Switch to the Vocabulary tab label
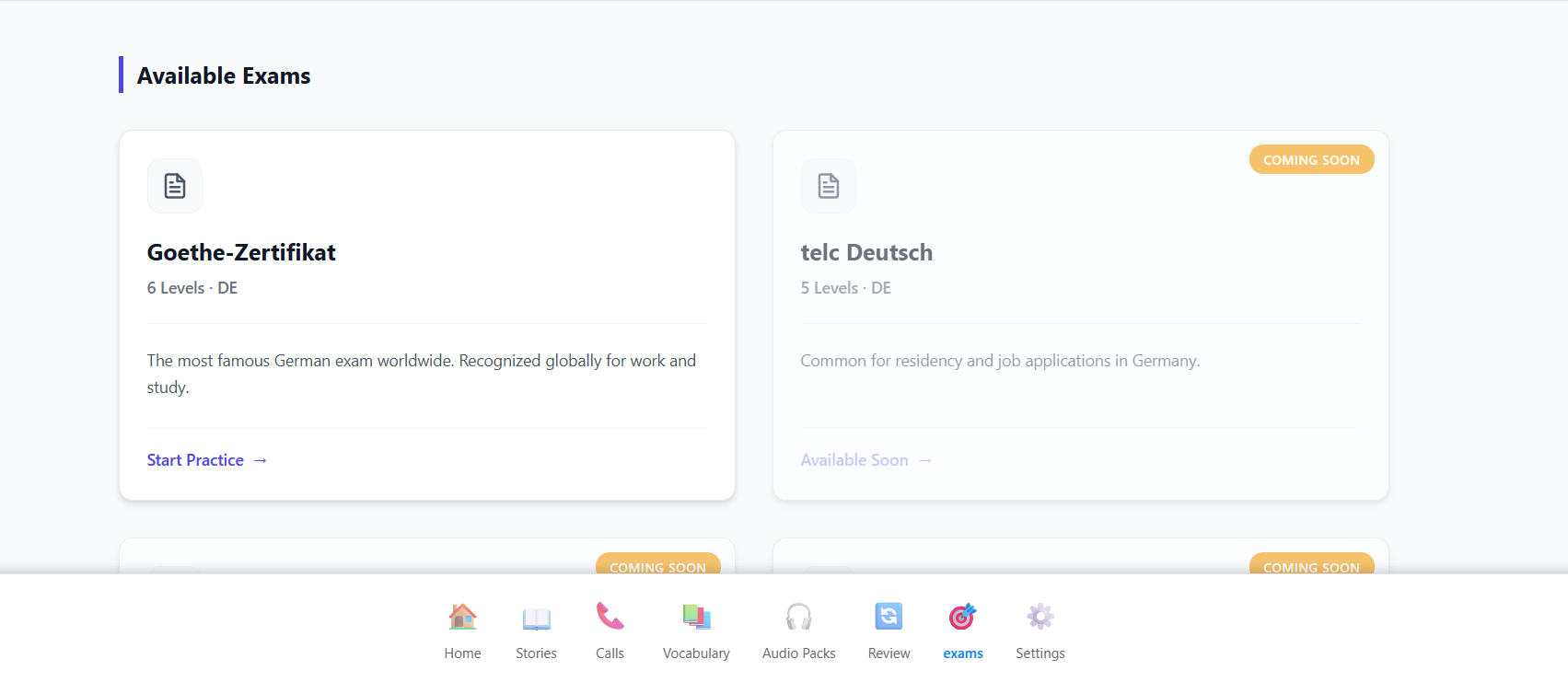Viewport: 1568px width, 682px height. coord(696,653)
